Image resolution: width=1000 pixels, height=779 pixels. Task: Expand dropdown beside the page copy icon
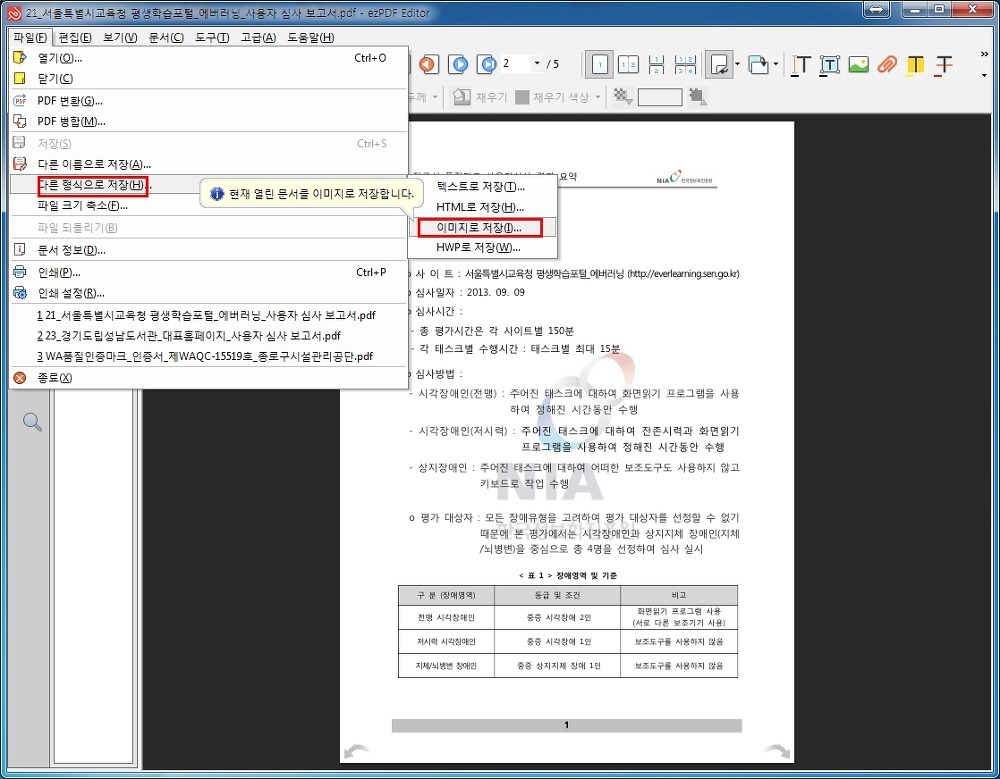[776, 64]
